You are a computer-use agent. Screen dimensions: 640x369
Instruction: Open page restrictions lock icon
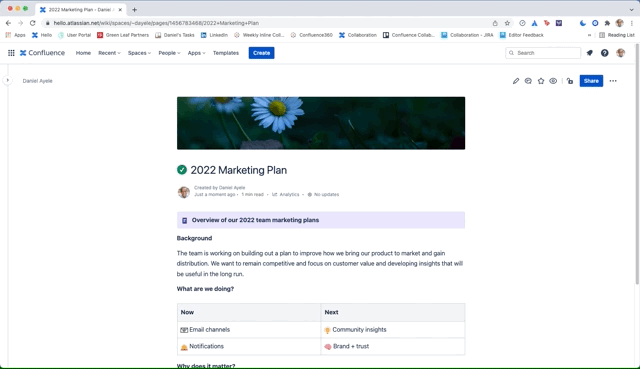coord(570,81)
